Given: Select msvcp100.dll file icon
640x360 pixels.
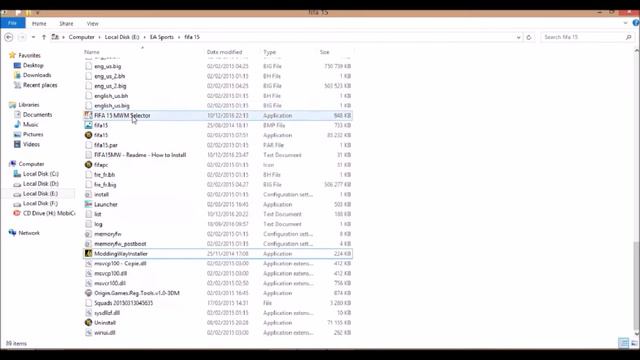Looking at the screenshot, I should point(88,273).
